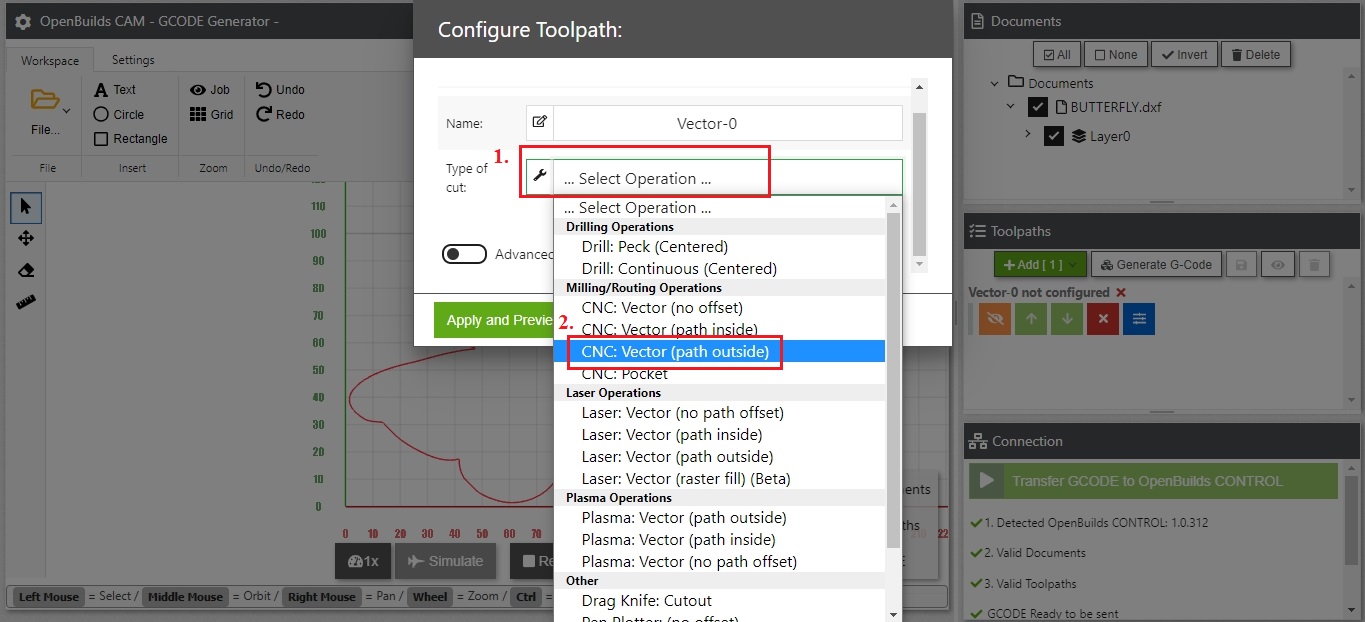The height and width of the screenshot is (622, 1365).
Task: Uncheck the Layer0 checkbox
Action: point(1054,136)
